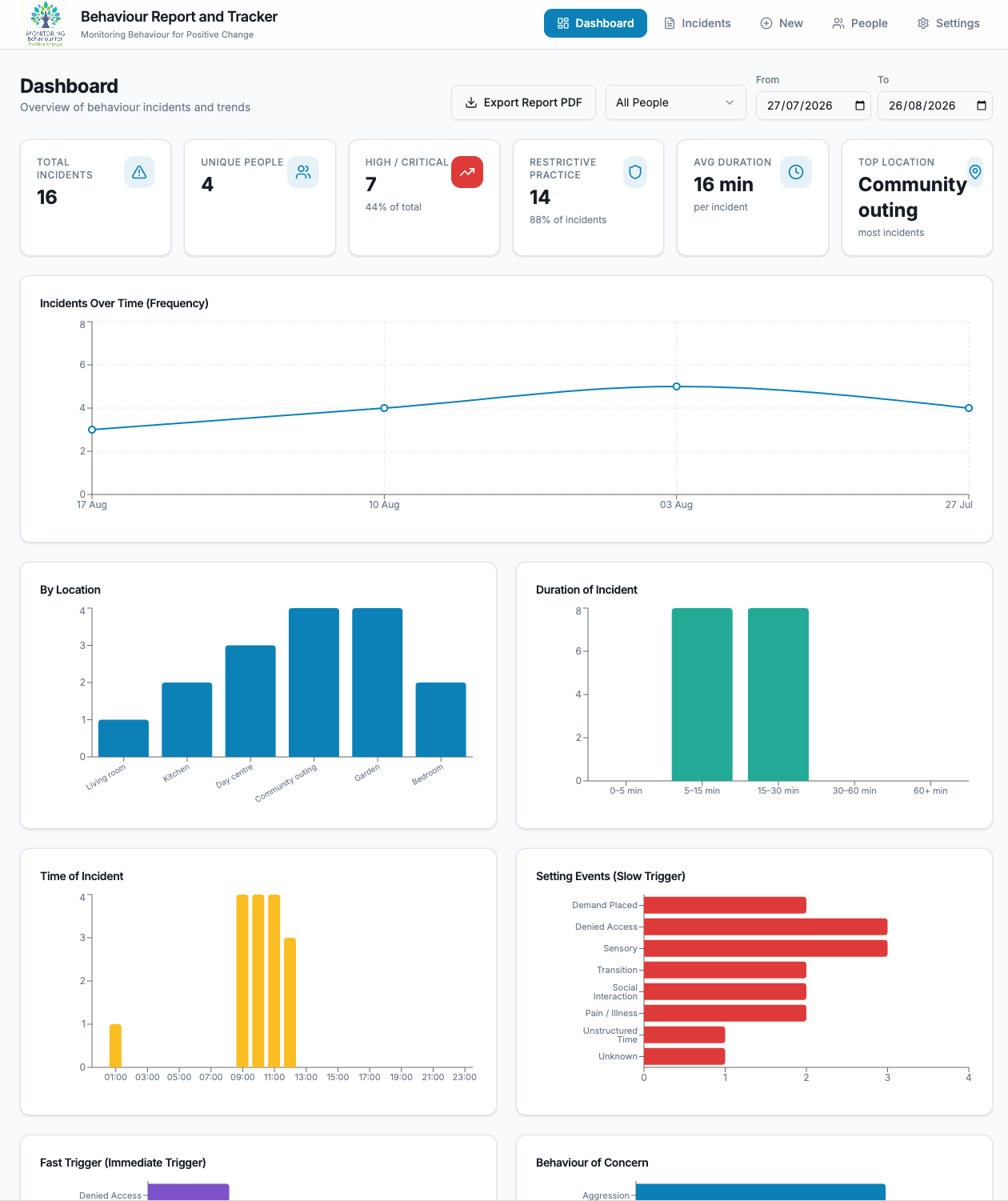Click the 'Fast Trigger (Immediate Trigger)' title
The width and height of the screenshot is (1008, 1201).
pos(123,1163)
